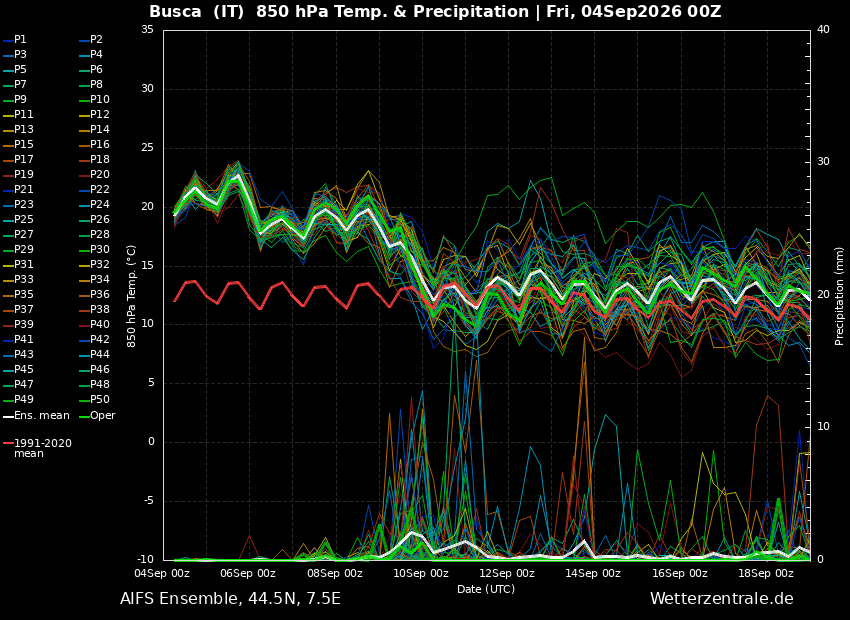Click the 850 hPa Temp. (°C) axis title
850x620 pixels.
[131, 296]
